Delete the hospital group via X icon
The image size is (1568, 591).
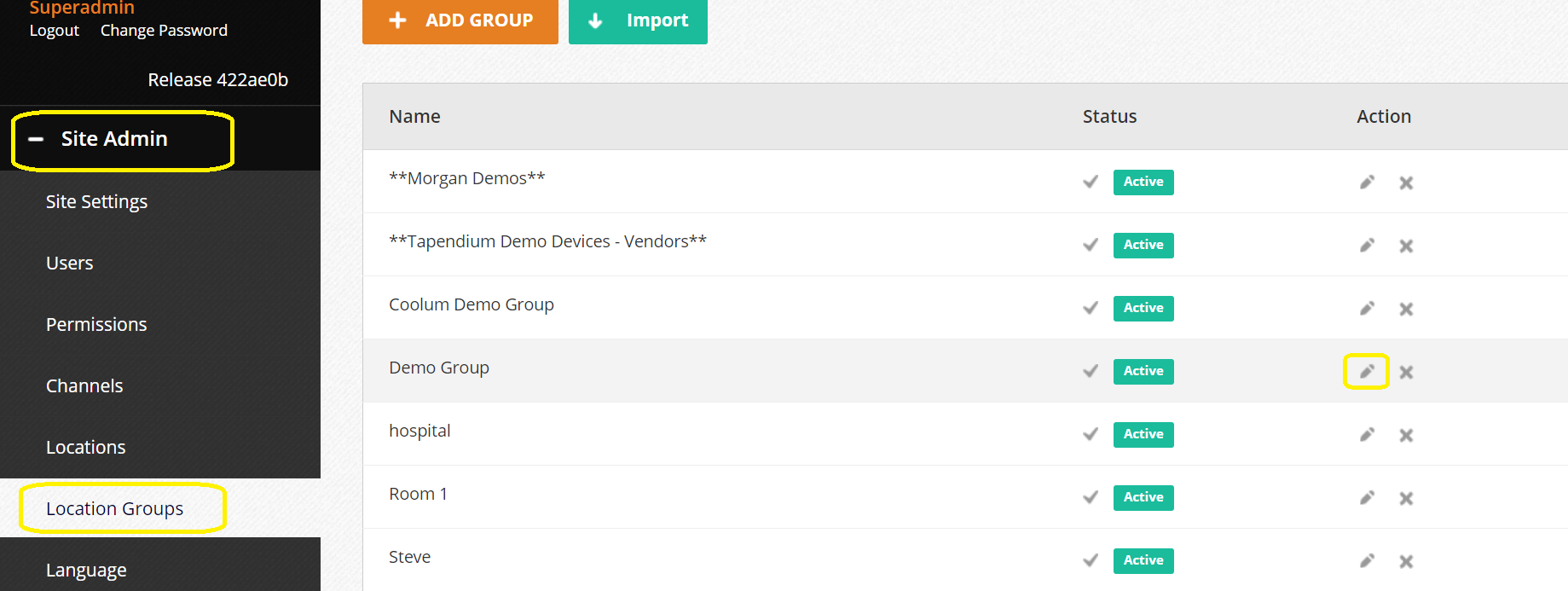coord(1406,435)
